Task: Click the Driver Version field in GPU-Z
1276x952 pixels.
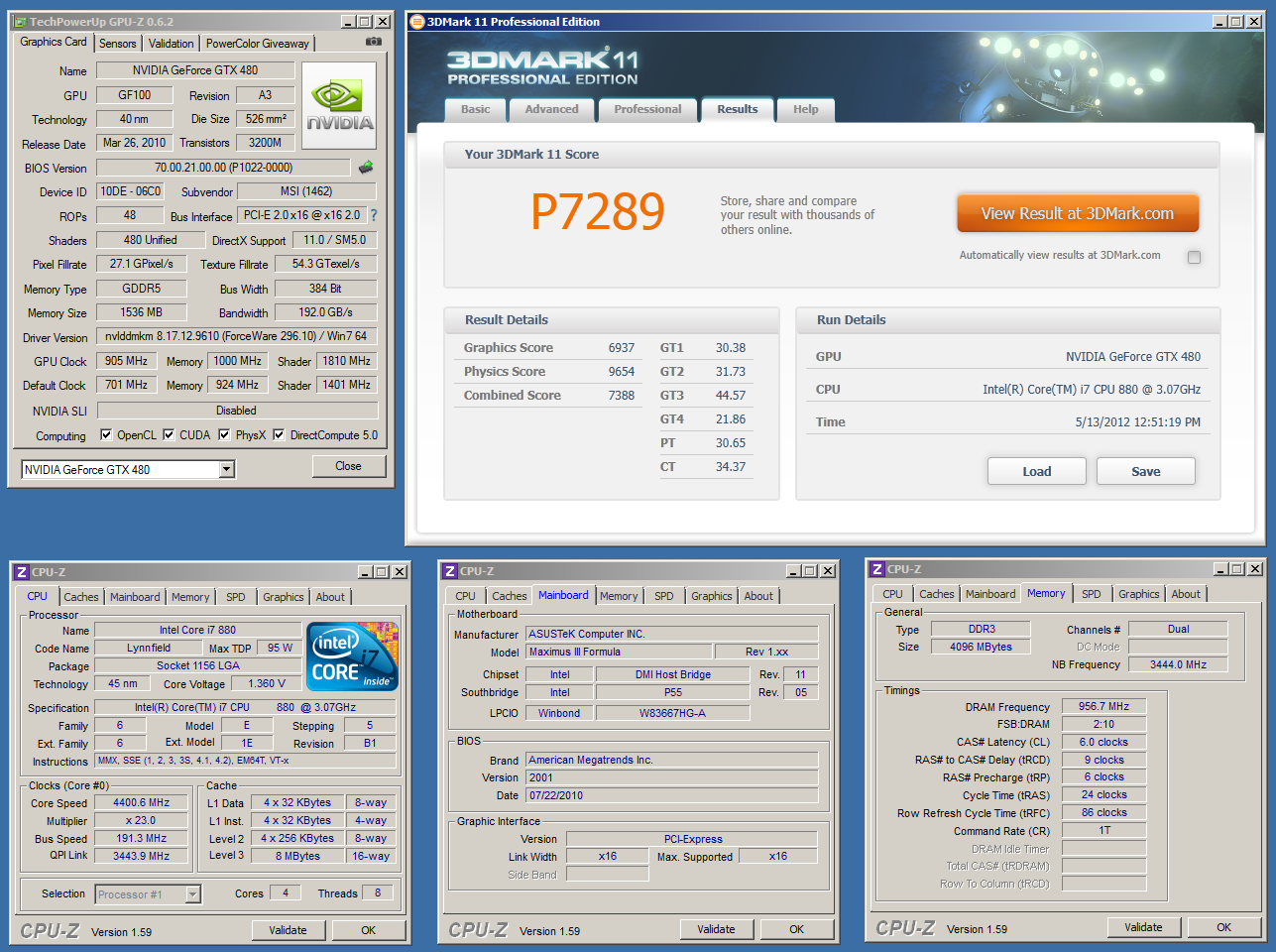Action: [x=237, y=336]
